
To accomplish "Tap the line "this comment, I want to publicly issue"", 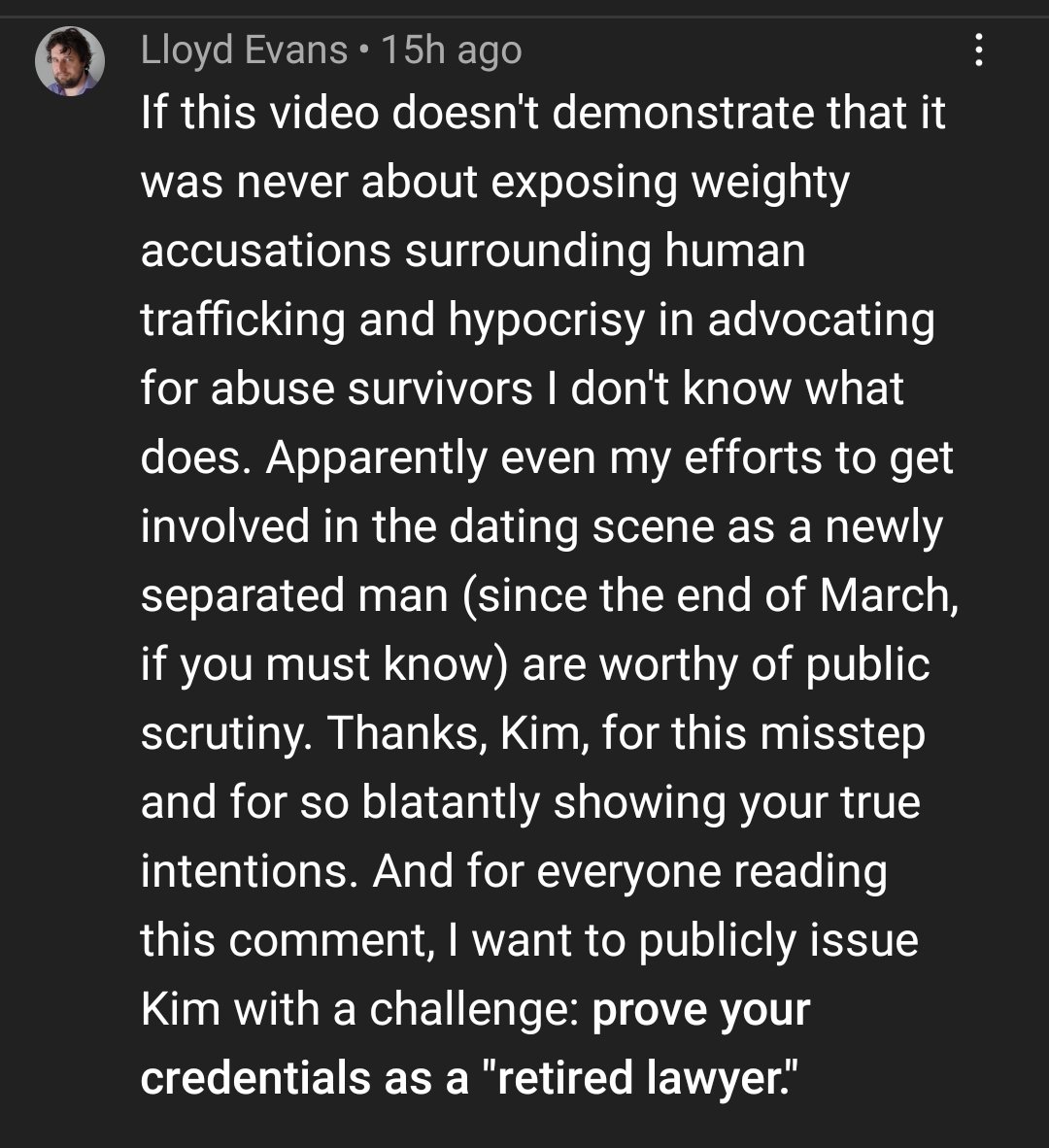I will point(529,940).
